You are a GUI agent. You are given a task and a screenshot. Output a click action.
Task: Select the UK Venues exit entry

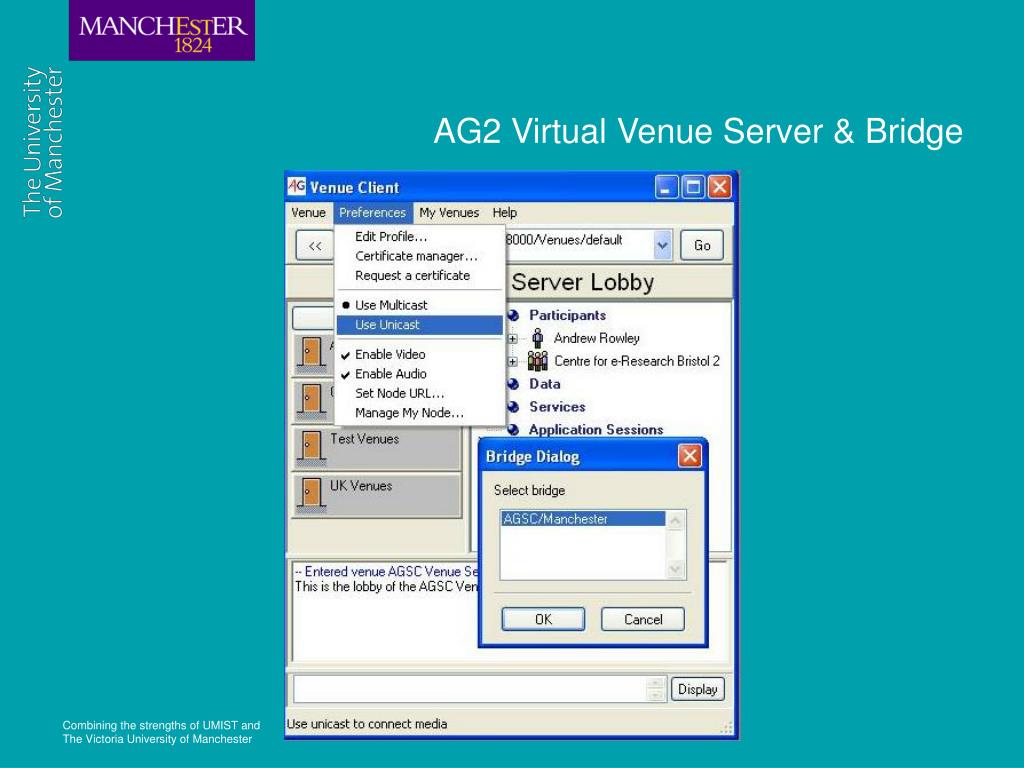(377, 494)
